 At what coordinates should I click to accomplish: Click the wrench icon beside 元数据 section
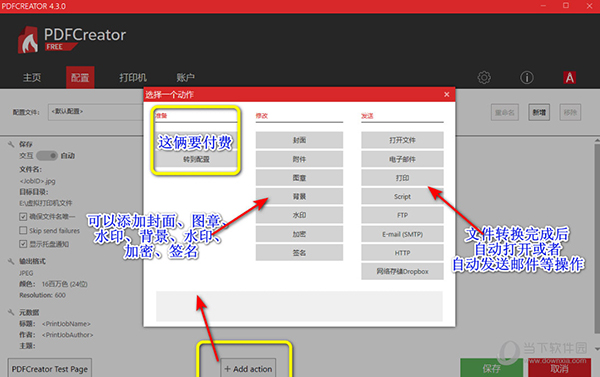point(11,312)
